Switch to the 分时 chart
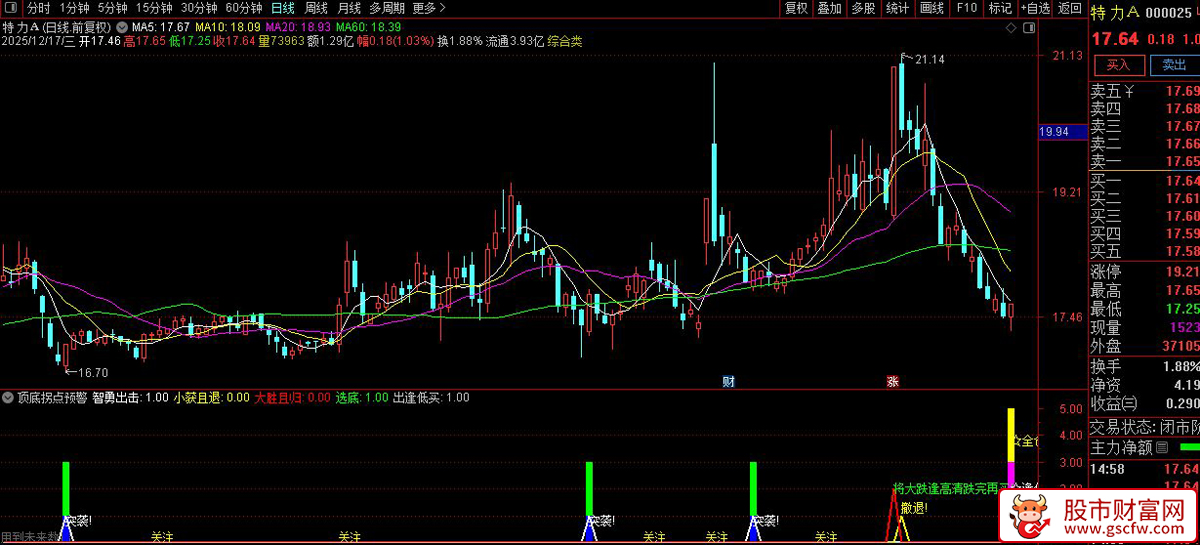This screenshot has width=1200, height=545. 38,8
